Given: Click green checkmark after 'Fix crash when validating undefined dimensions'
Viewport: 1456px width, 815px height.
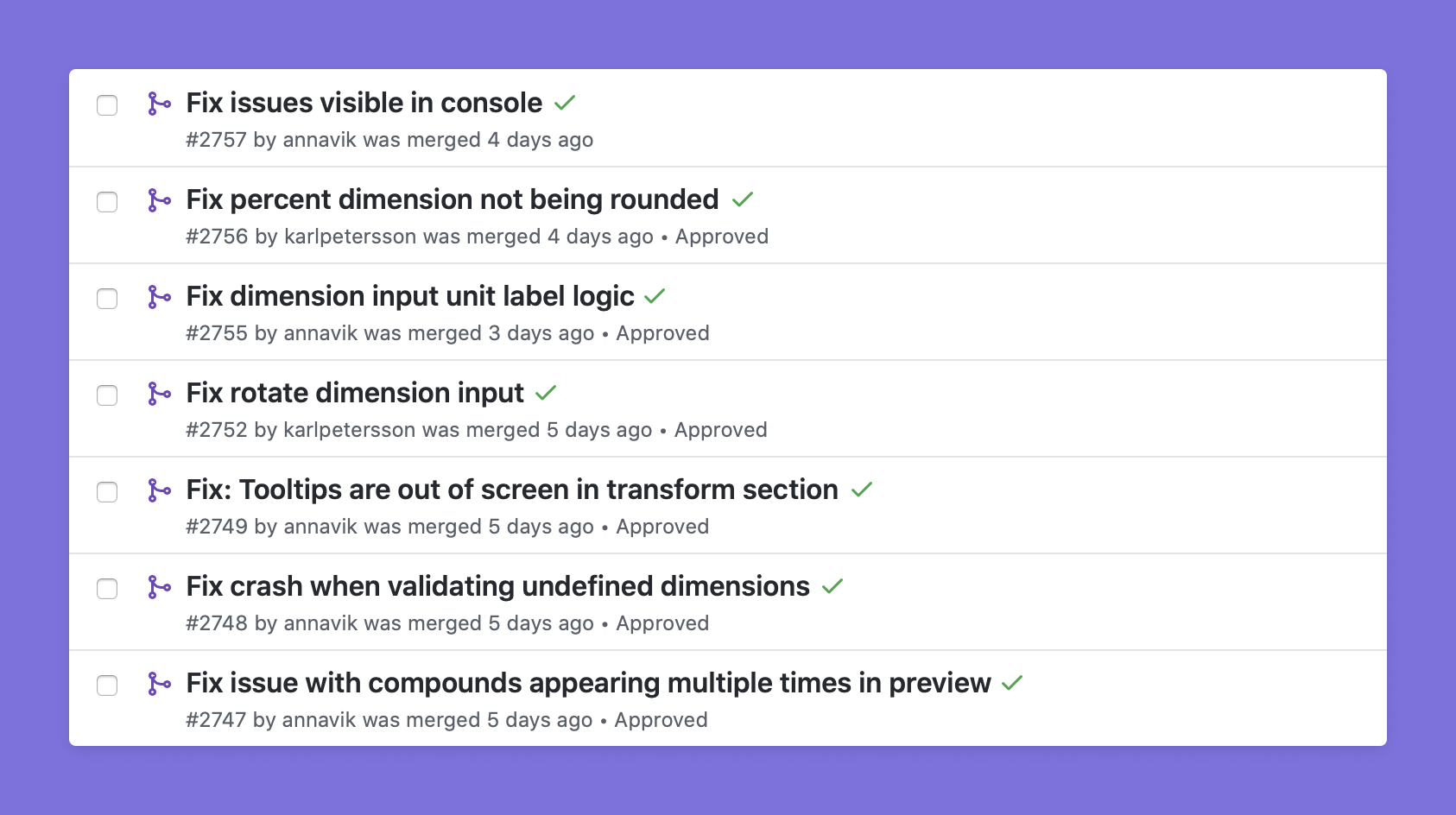Looking at the screenshot, I should click(x=832, y=586).
